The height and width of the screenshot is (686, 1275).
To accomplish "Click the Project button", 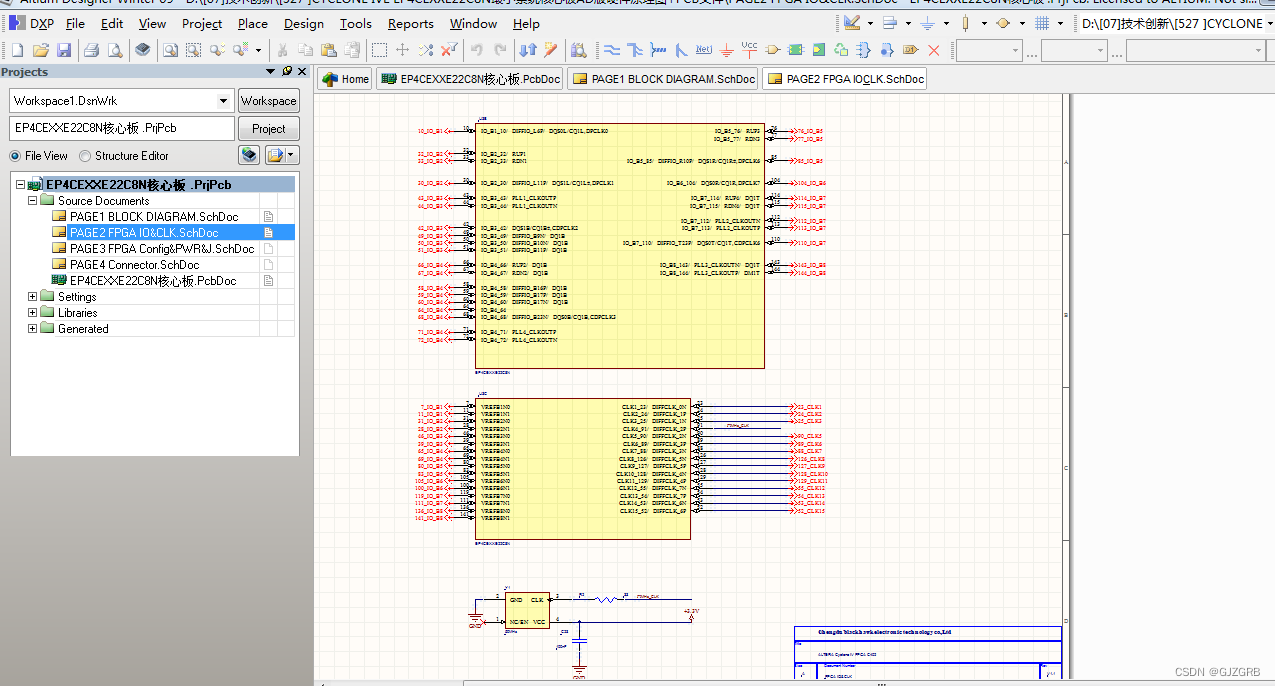I will point(268,129).
